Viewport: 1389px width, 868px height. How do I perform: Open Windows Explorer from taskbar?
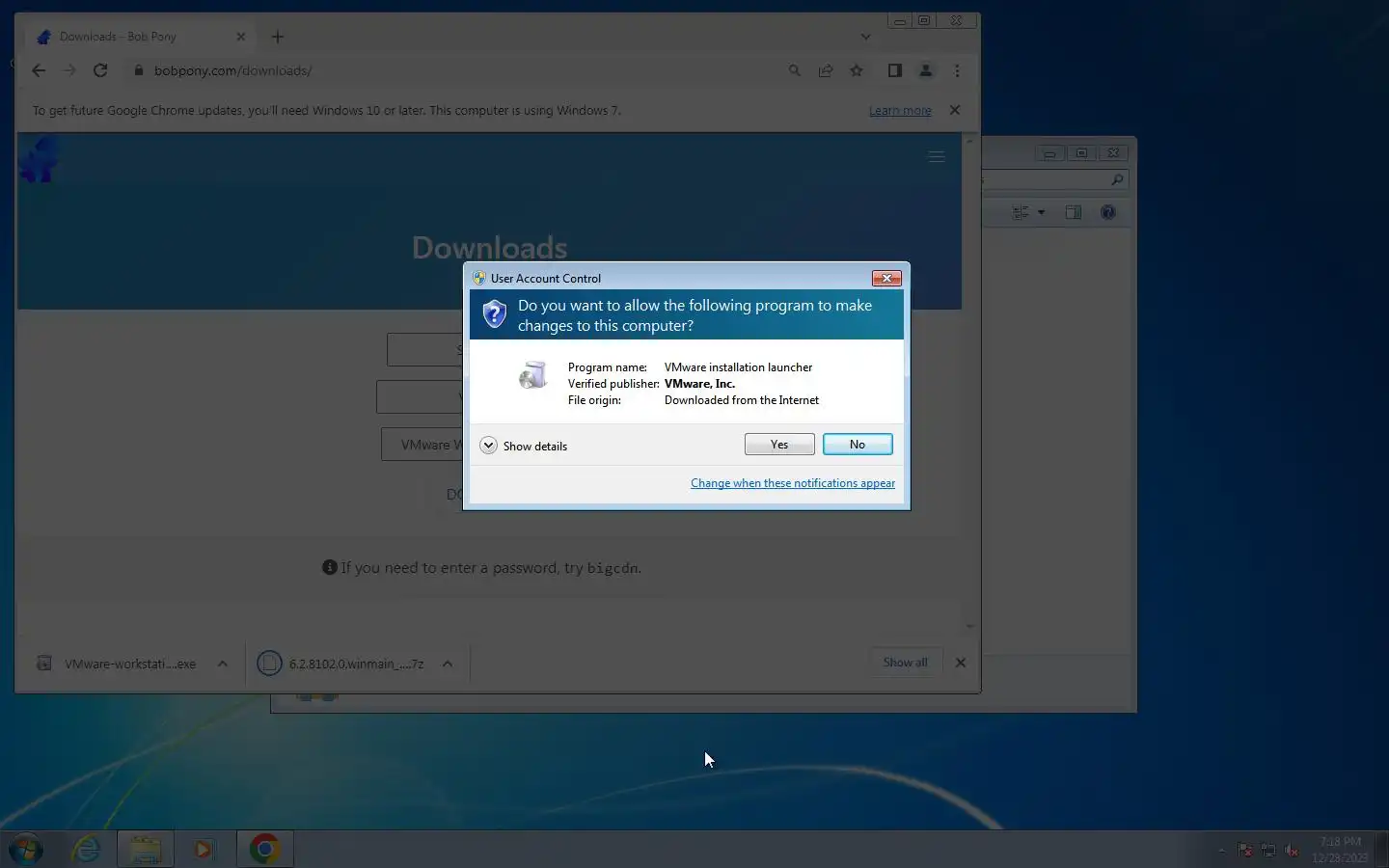pyautogui.click(x=146, y=849)
